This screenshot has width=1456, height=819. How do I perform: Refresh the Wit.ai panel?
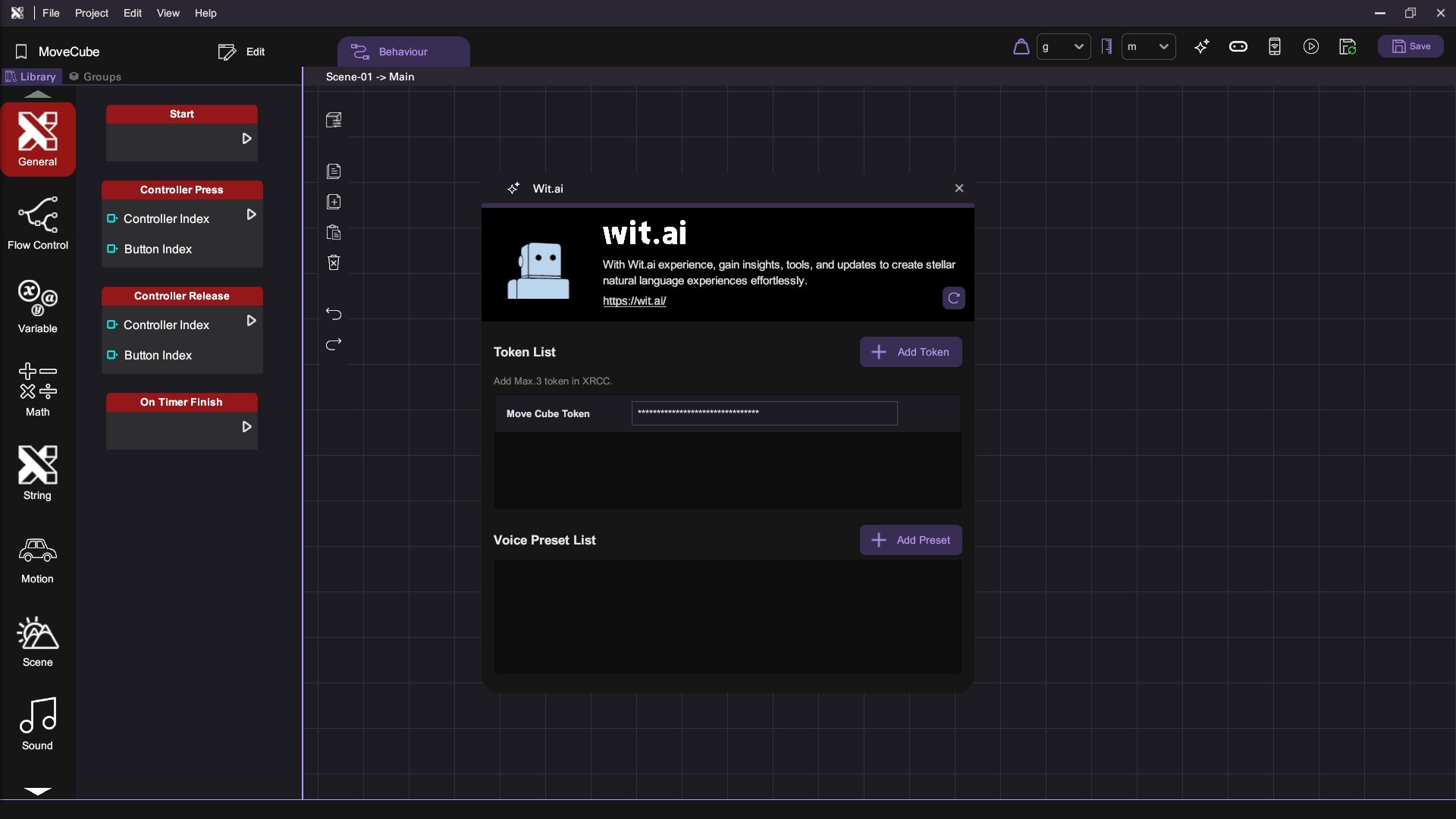click(953, 298)
